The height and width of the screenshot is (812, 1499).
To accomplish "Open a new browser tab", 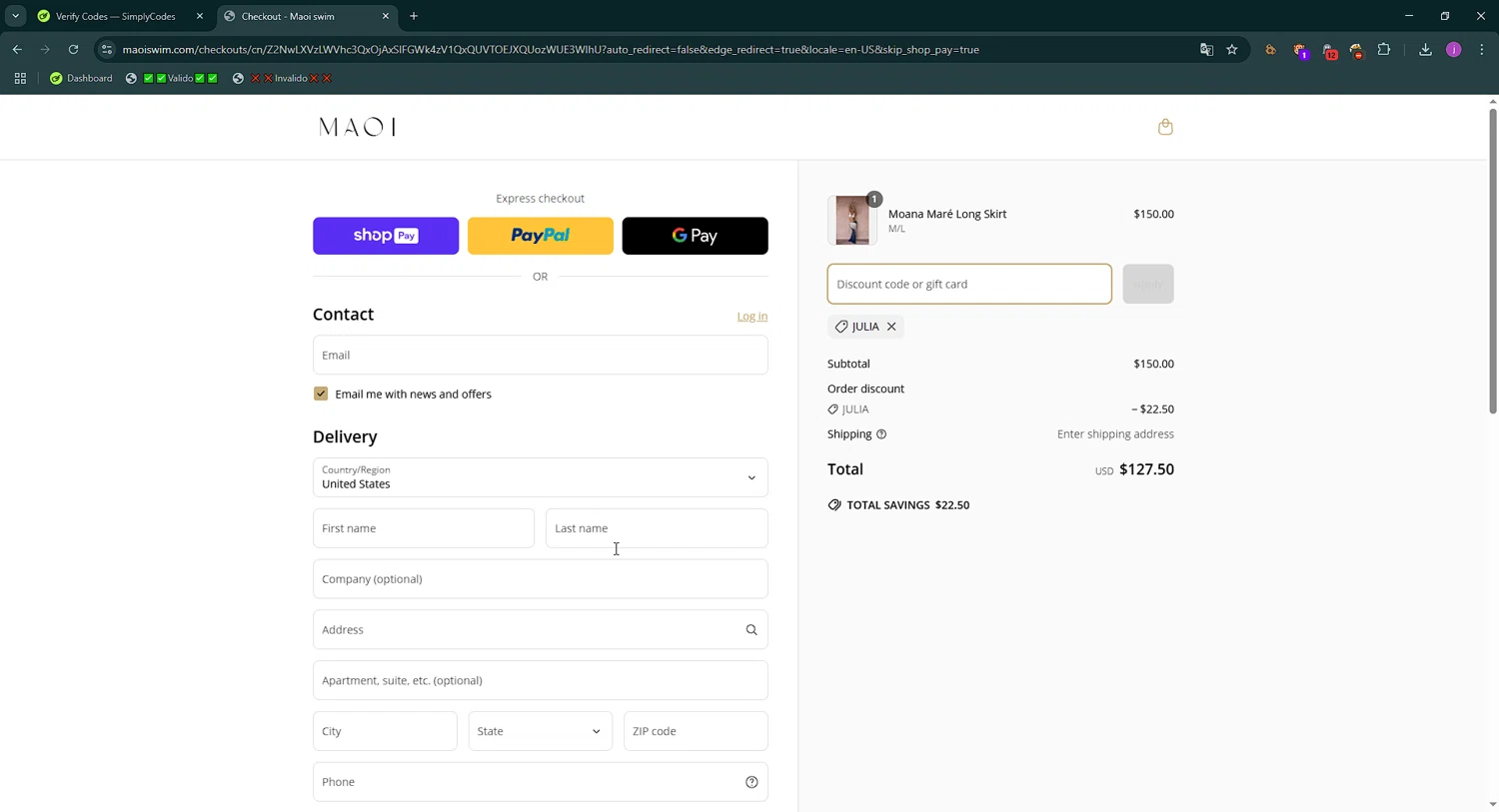I will 414,16.
